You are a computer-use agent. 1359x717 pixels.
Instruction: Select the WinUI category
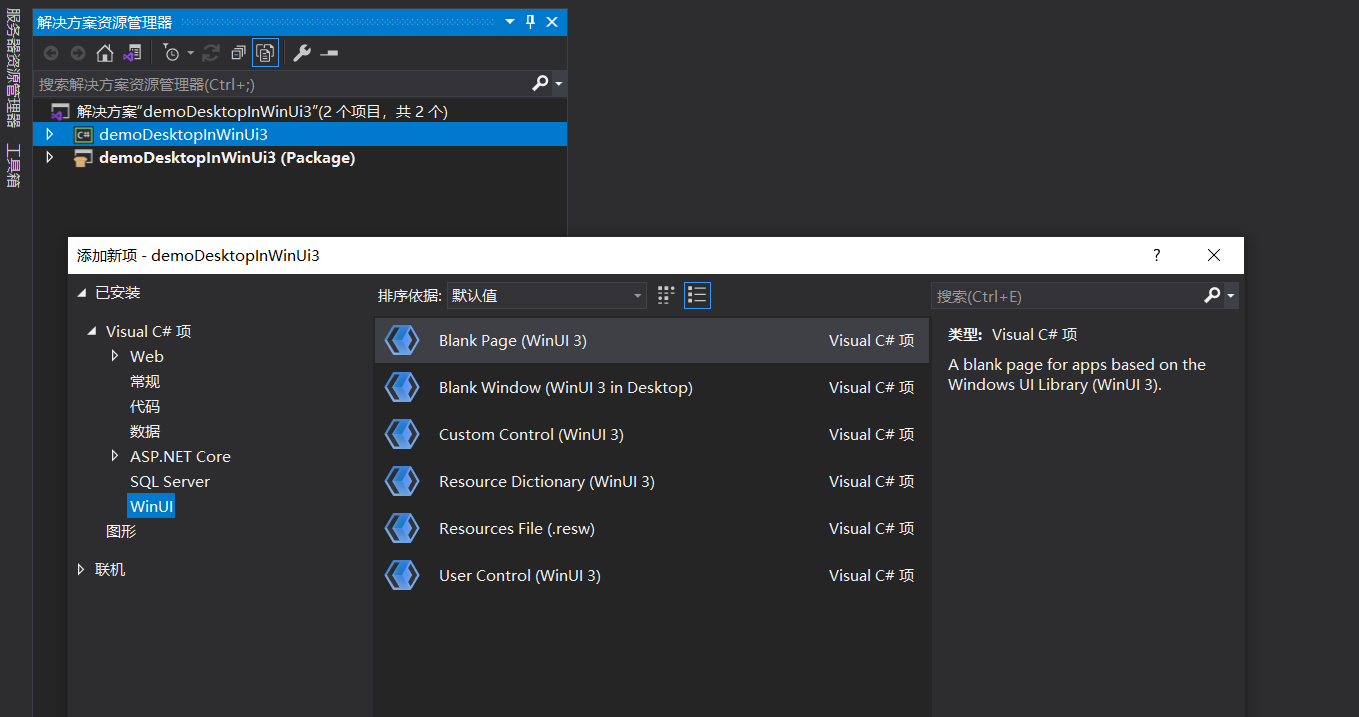click(x=152, y=506)
